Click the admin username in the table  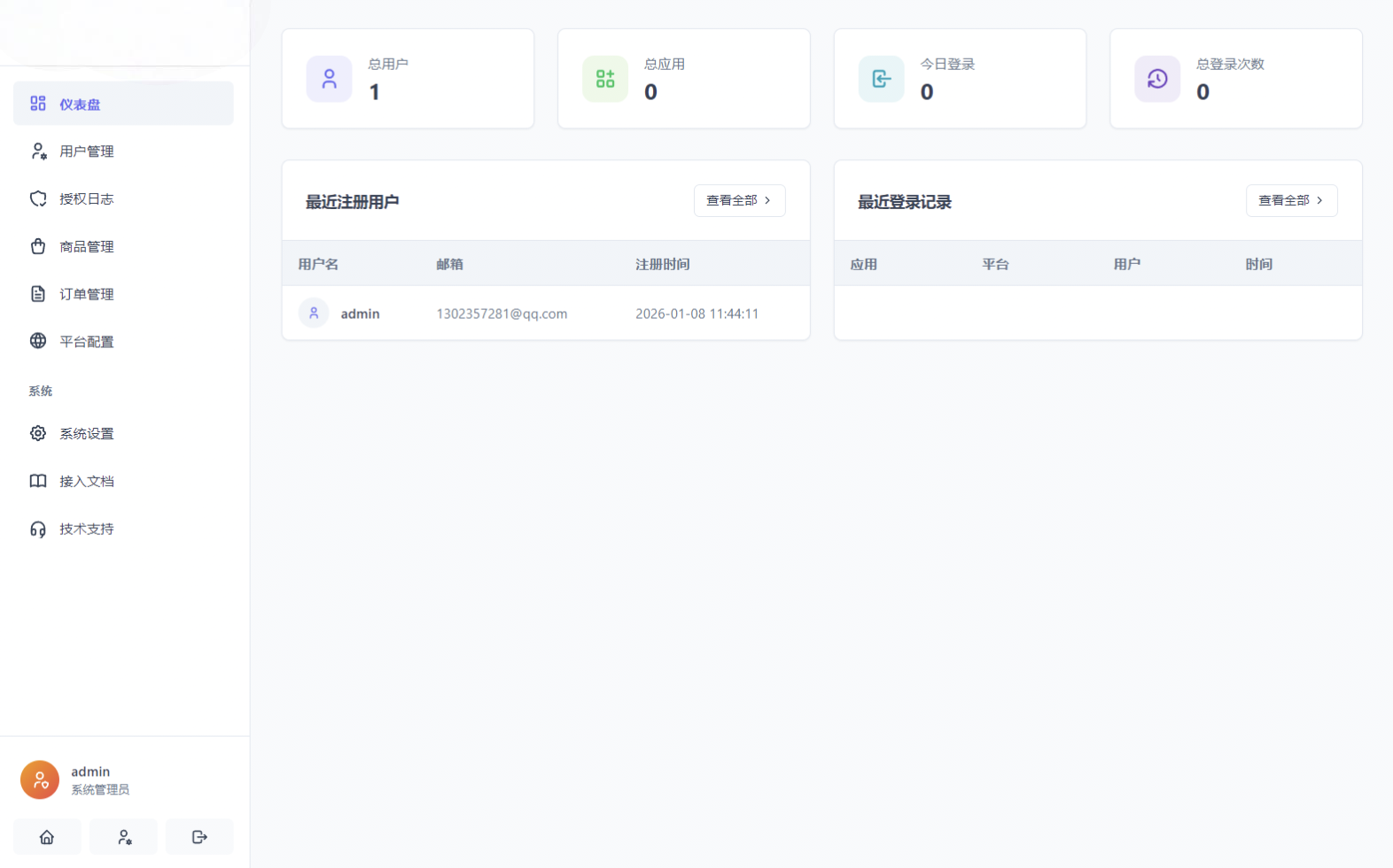pos(360,314)
